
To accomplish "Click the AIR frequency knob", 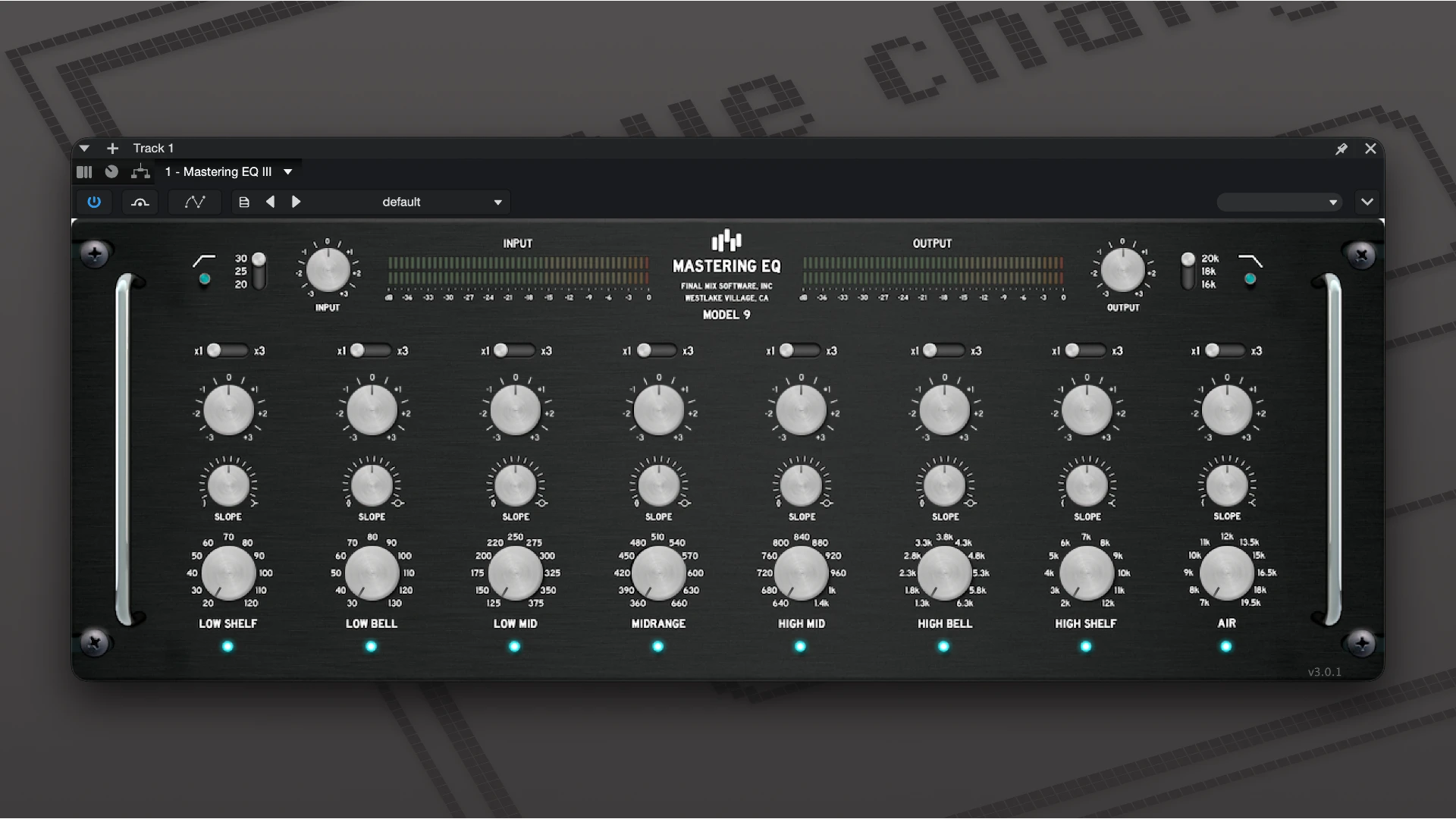I will [x=1227, y=573].
